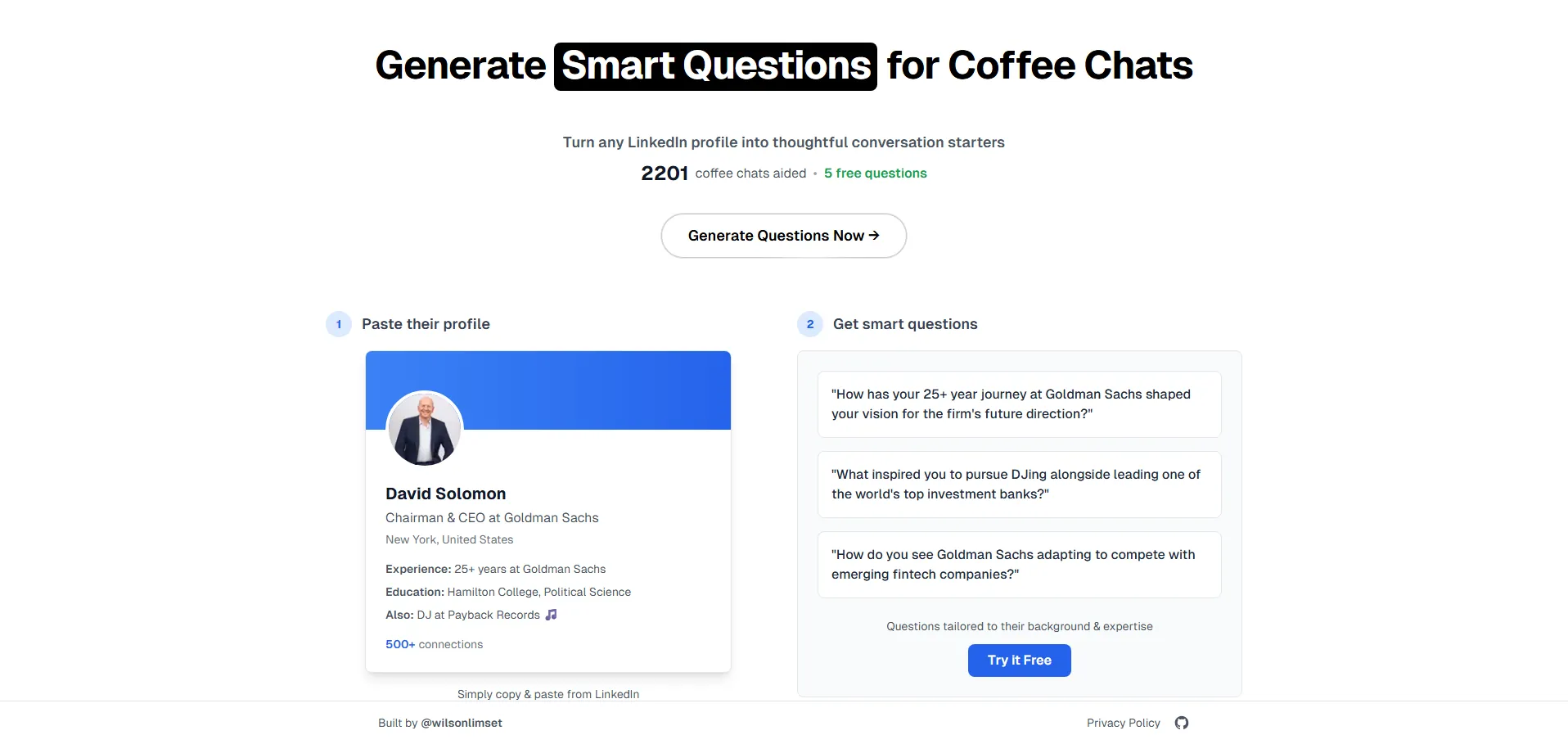The width and height of the screenshot is (1568, 744).
Task: Select the emerging fintech companies question card
Action: tap(1019, 565)
